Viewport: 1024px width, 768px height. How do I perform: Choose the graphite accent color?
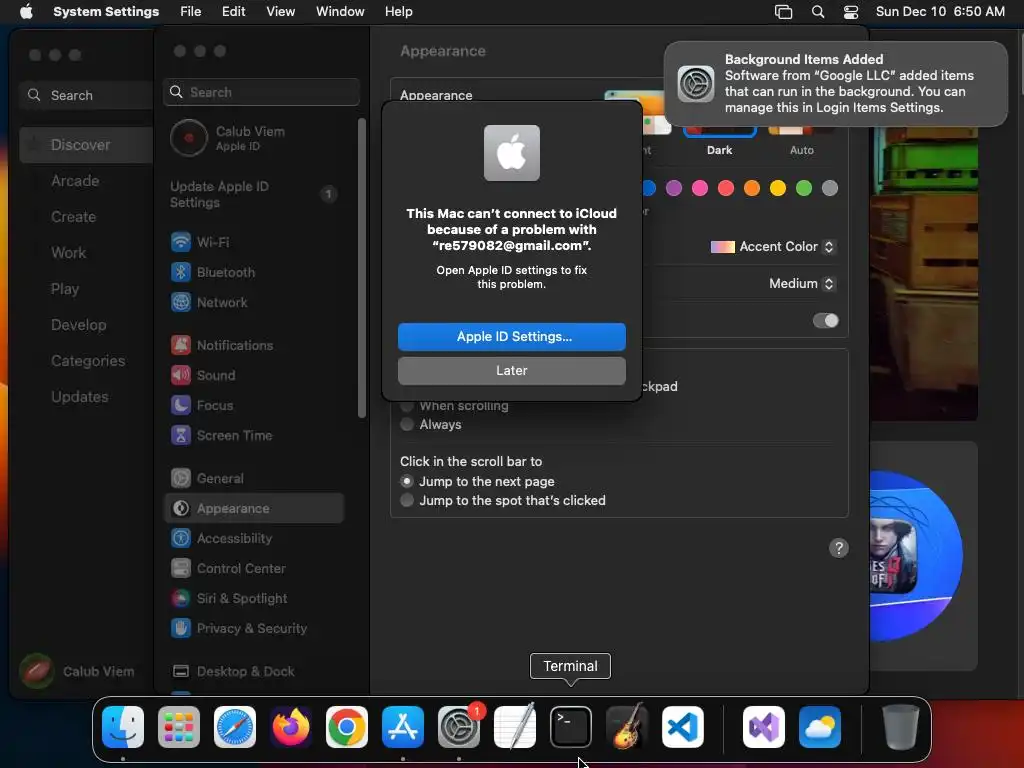point(830,188)
